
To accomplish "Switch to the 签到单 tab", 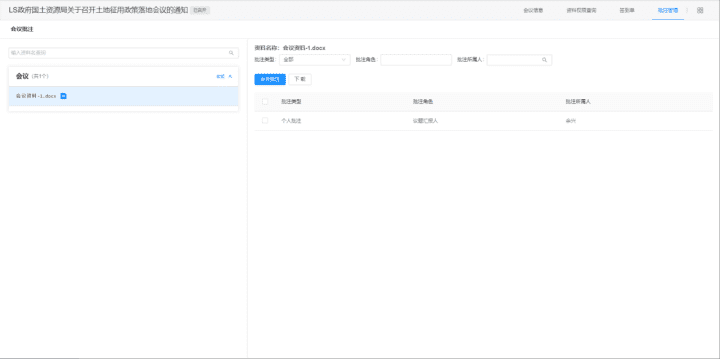I will 627,10.
